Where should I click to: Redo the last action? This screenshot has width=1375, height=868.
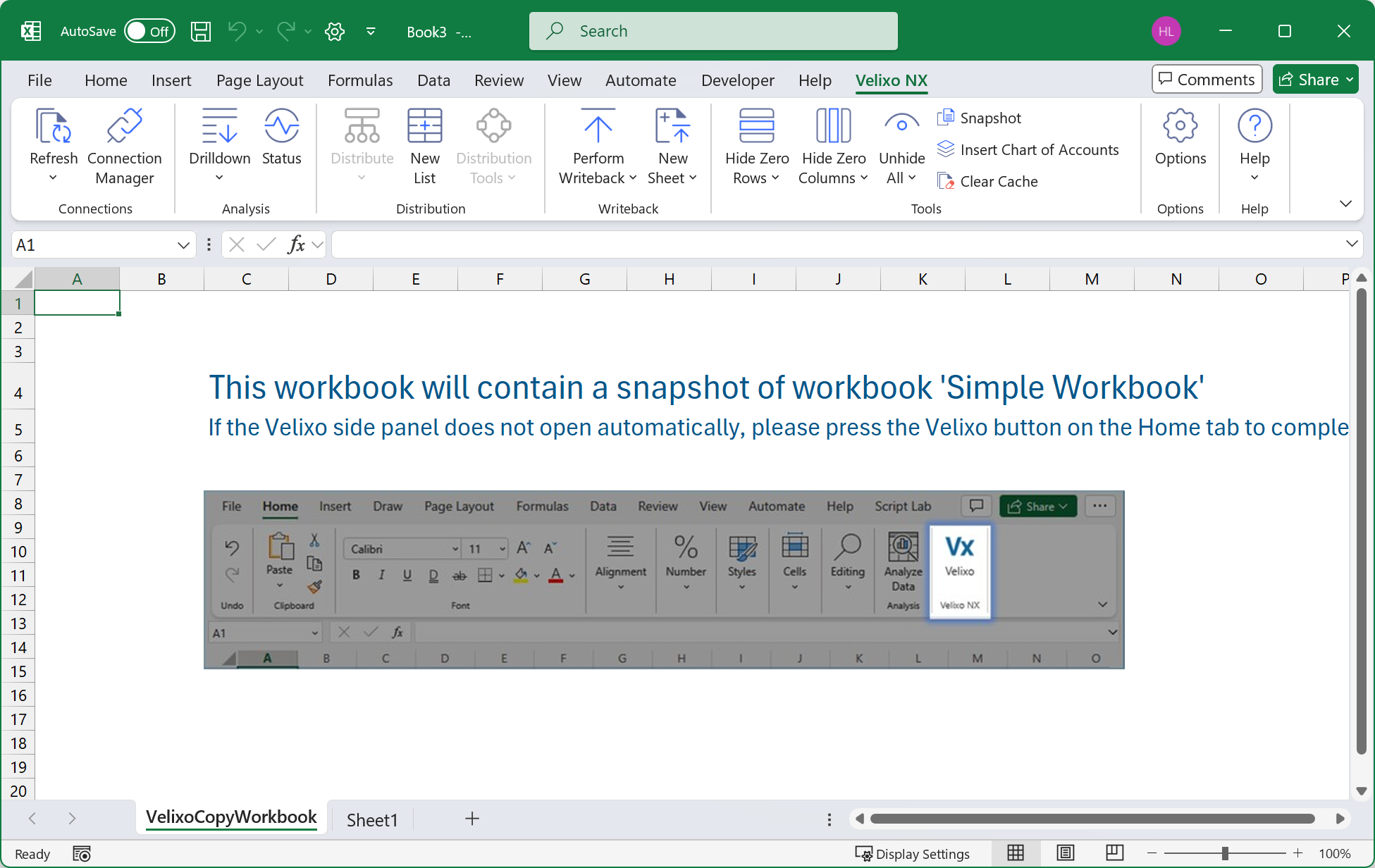tap(286, 31)
